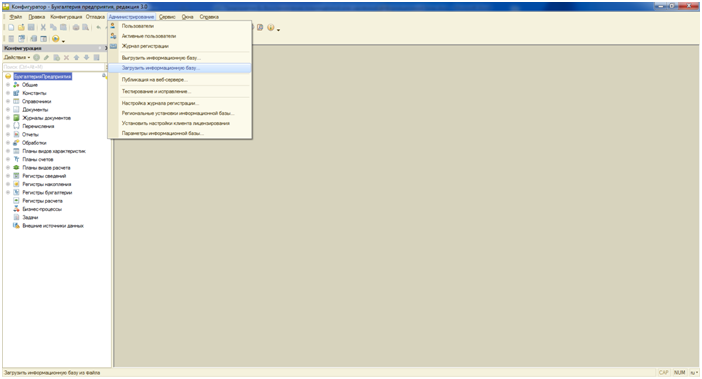Expand the Документы tree node
This screenshot has width=702, height=379.
[x=8, y=110]
